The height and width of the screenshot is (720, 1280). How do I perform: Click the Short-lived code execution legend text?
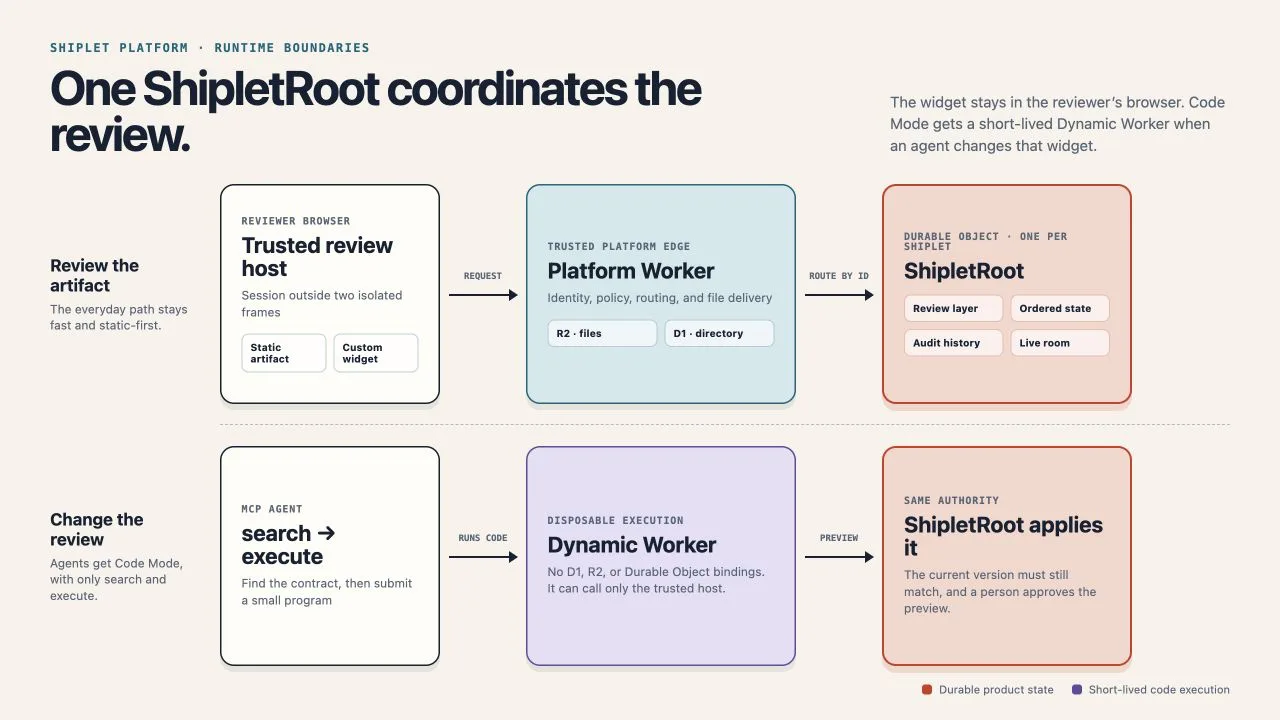click(x=1159, y=690)
